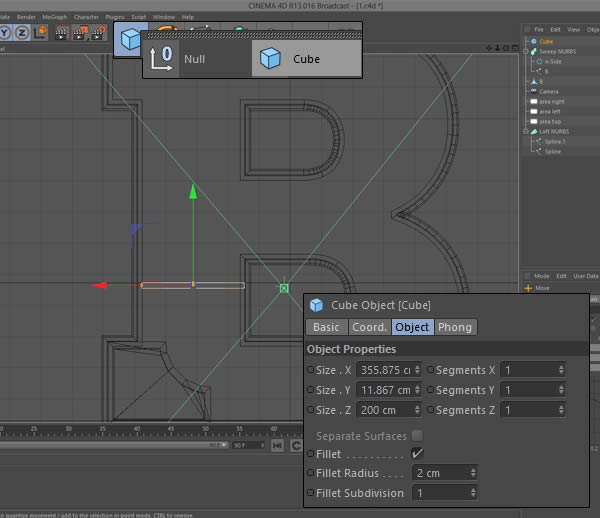The width and height of the screenshot is (600, 518).
Task: Click the Size X spinner arrows
Action: point(417,370)
